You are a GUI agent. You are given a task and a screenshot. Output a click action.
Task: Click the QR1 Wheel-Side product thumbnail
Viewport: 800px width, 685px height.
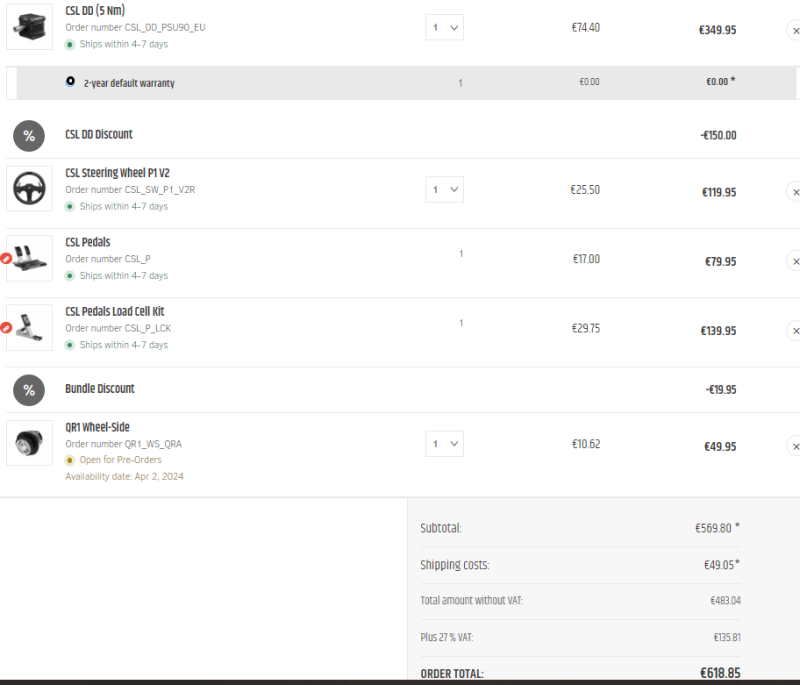(29, 443)
